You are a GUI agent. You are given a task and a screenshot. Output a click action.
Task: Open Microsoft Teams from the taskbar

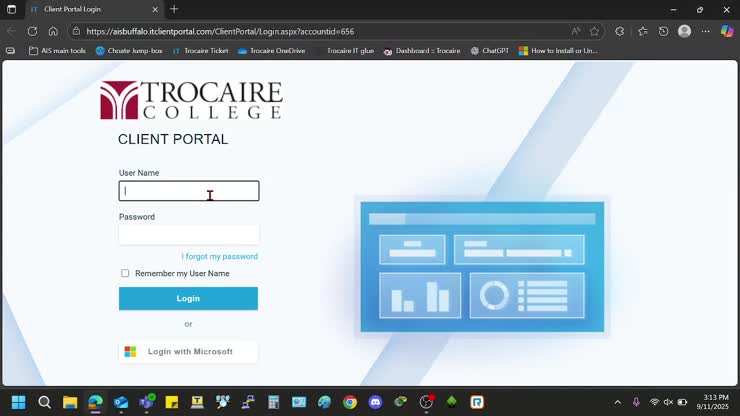click(146, 402)
